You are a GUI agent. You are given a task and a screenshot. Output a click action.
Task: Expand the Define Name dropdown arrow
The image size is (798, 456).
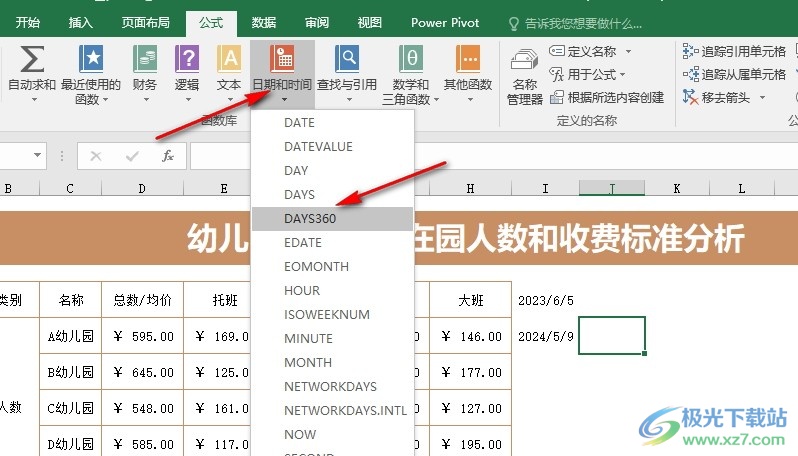(629, 51)
